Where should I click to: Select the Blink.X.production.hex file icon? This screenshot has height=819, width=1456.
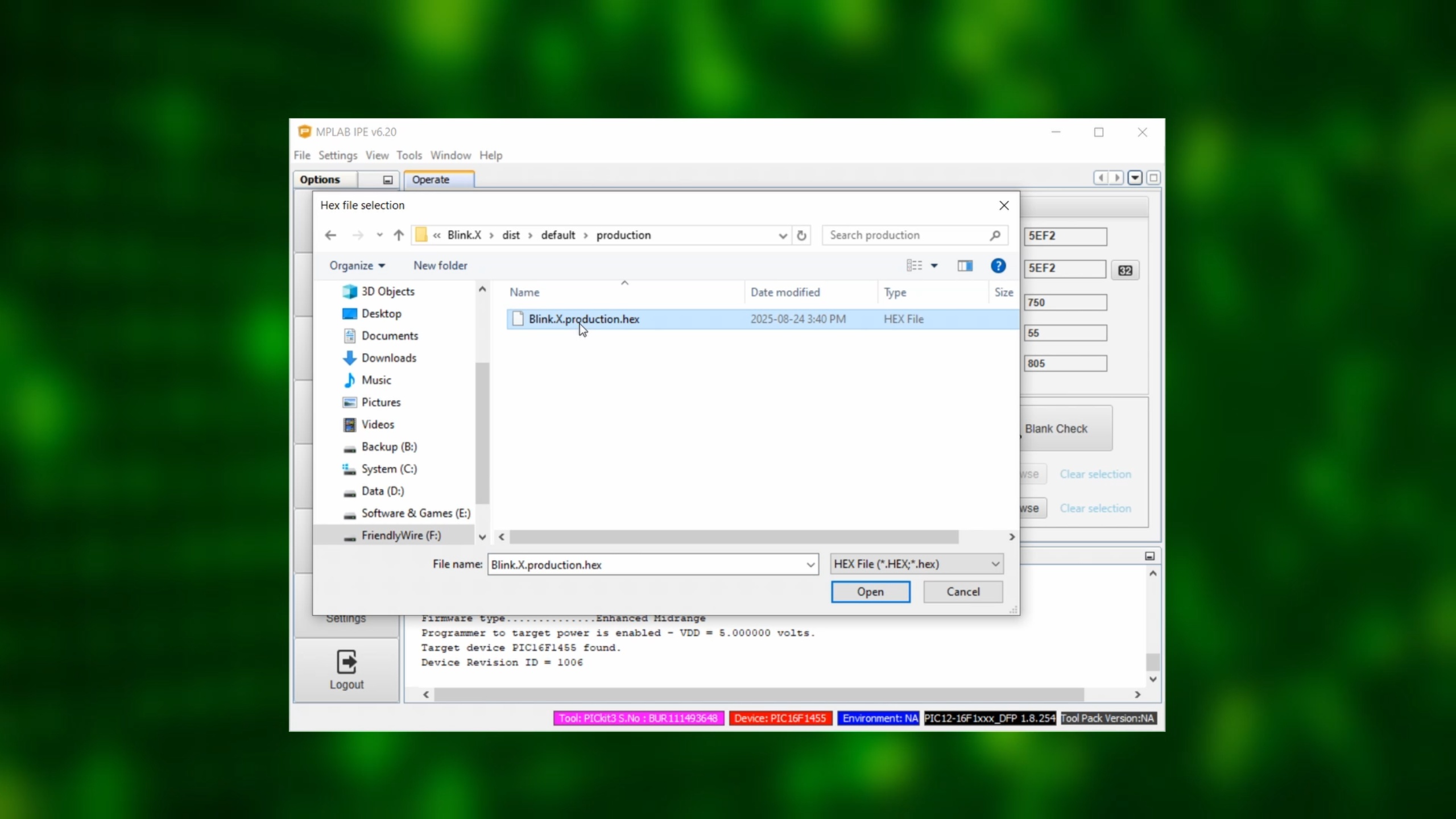point(518,319)
